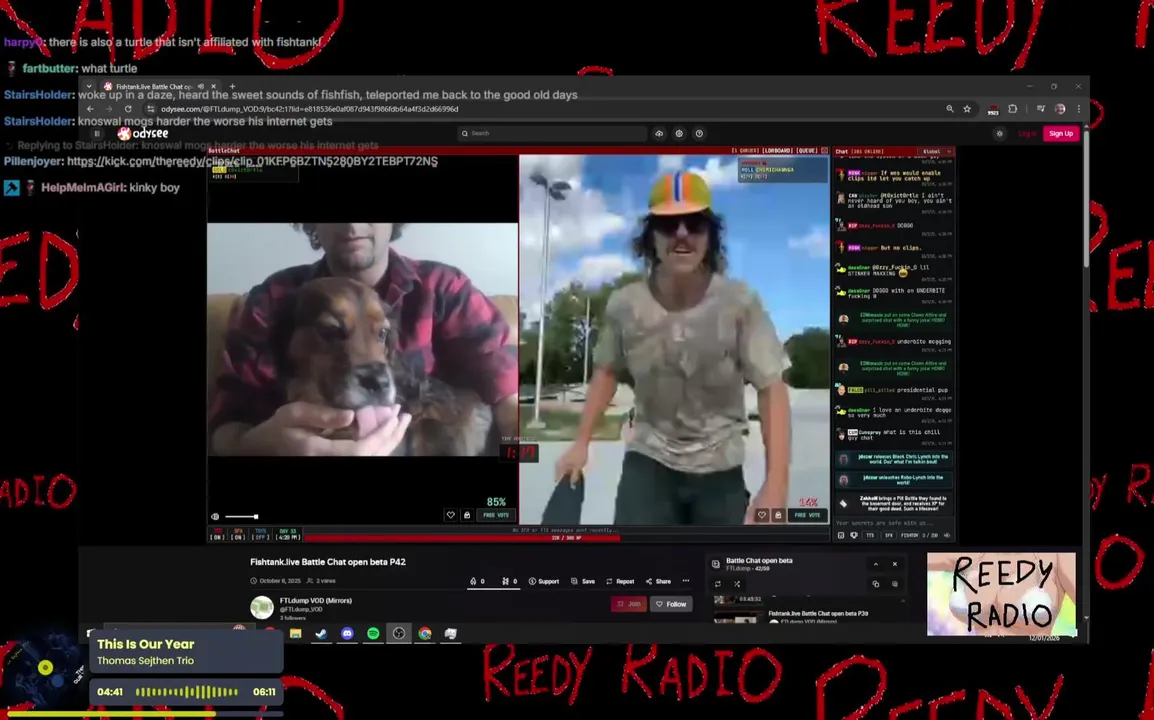1154x720 pixels.
Task: Open the FTLdump VOD (Mirrors) channel link
Action: [x=316, y=601]
